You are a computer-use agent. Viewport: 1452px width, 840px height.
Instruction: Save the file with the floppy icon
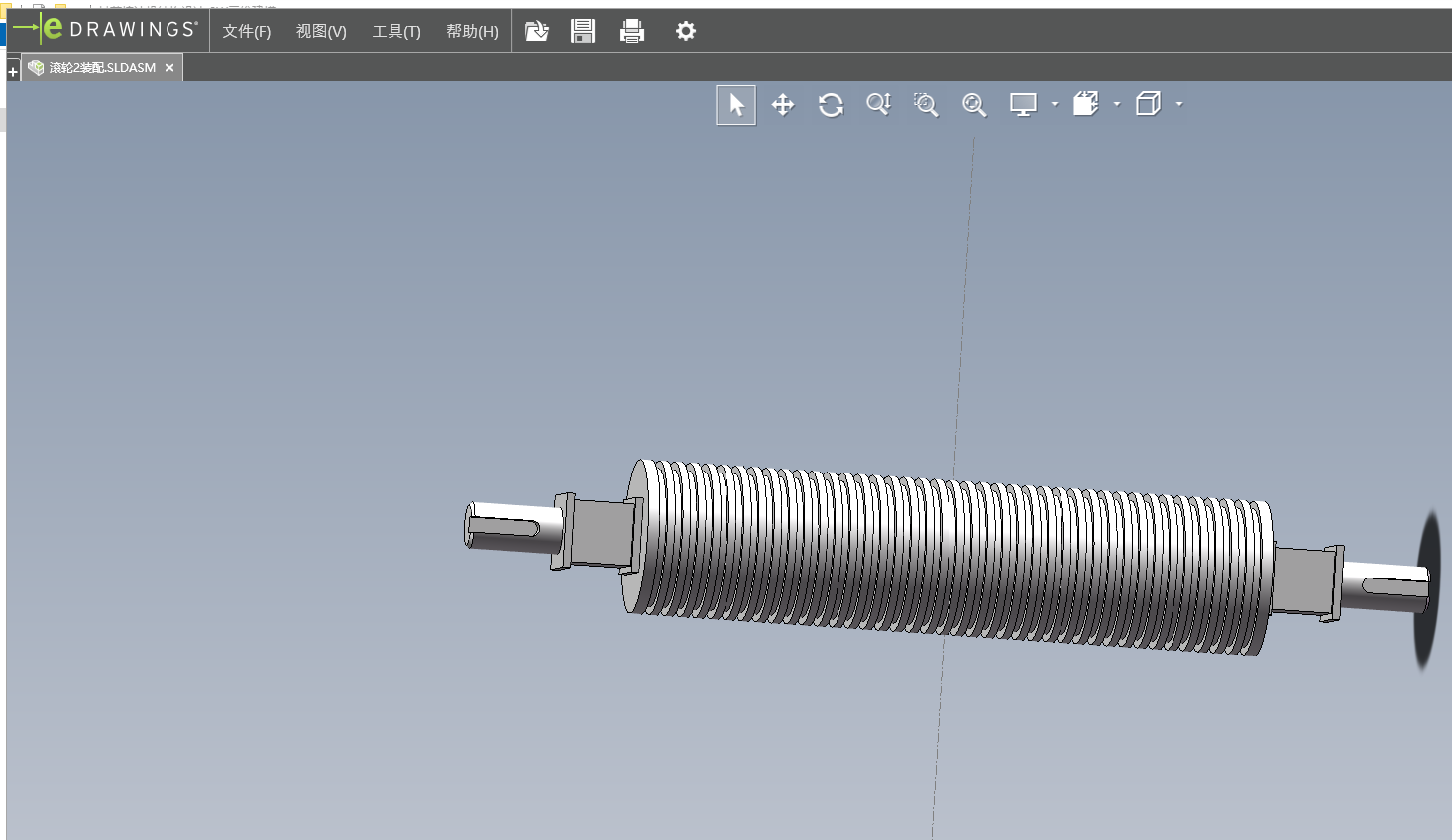(583, 32)
